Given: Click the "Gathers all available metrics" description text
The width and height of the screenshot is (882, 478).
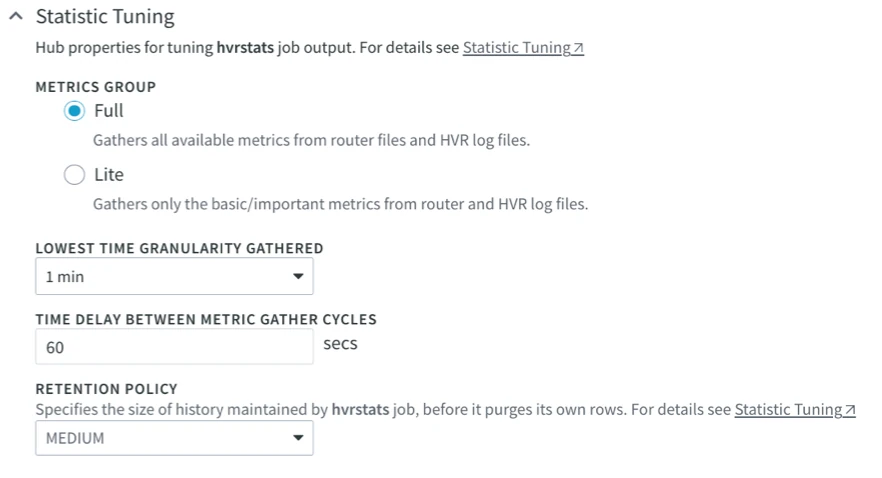Looking at the screenshot, I should click(x=311, y=141).
